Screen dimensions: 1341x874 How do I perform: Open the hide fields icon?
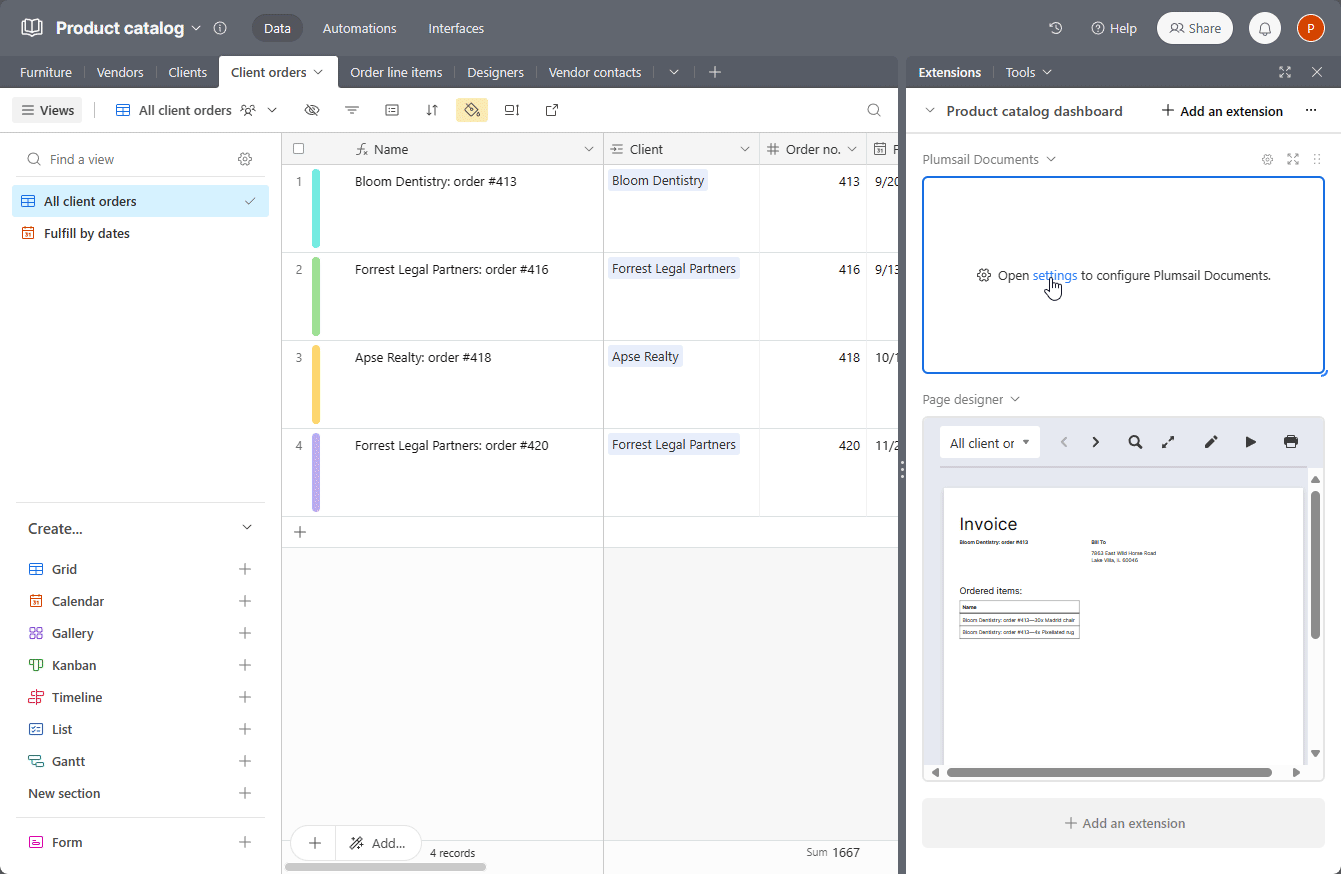pos(312,110)
